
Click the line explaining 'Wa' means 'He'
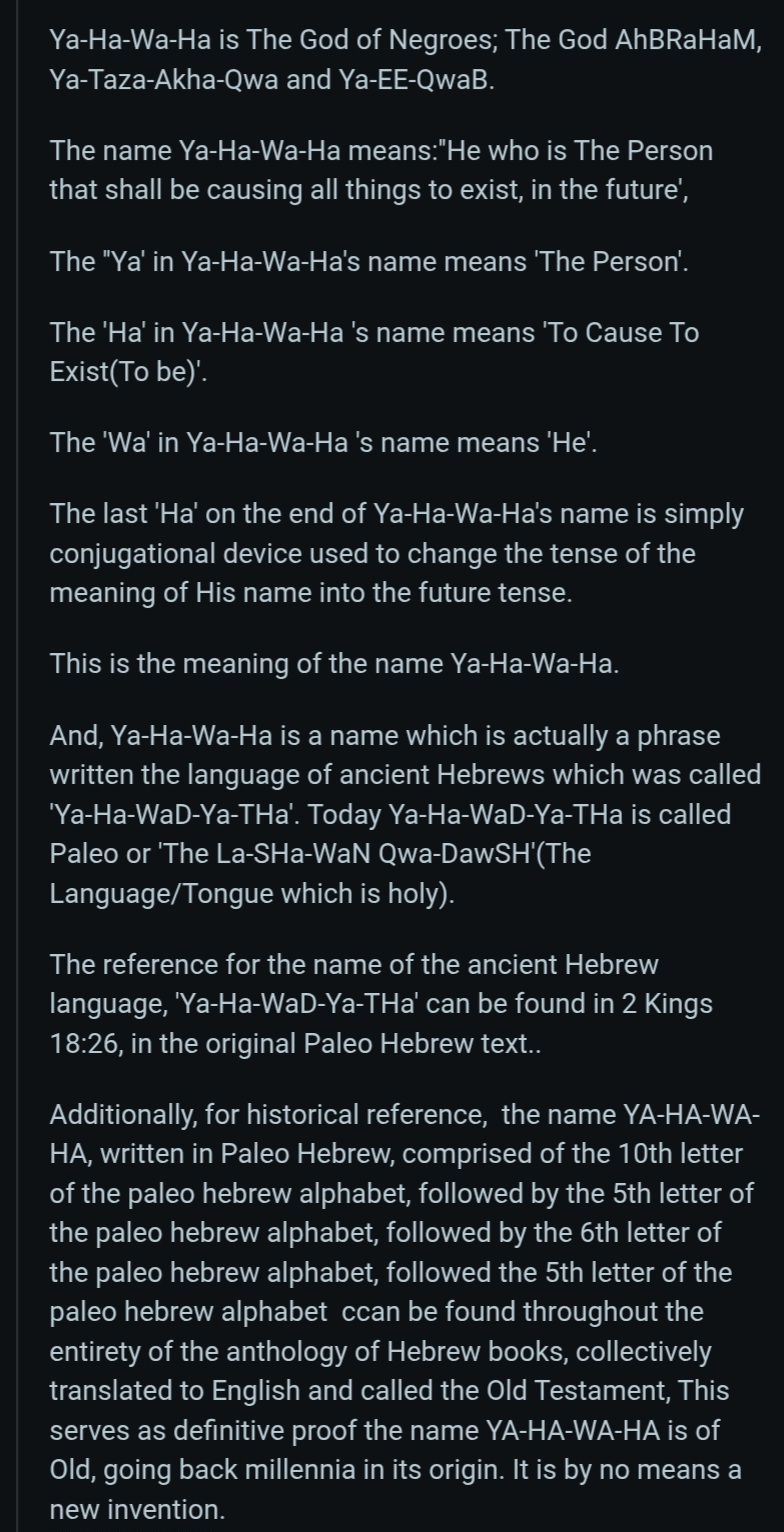[x=324, y=443]
